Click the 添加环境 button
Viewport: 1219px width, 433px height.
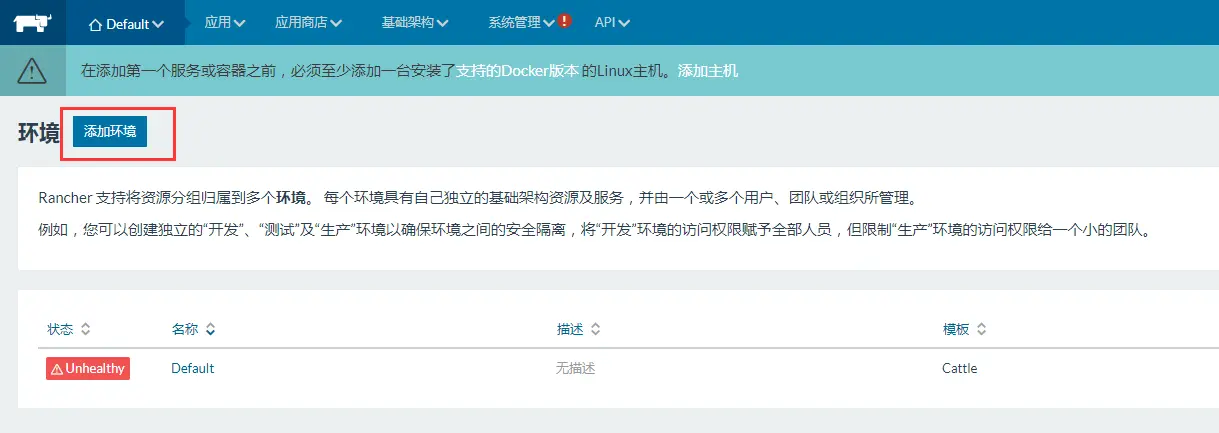pyautogui.click(x=110, y=131)
